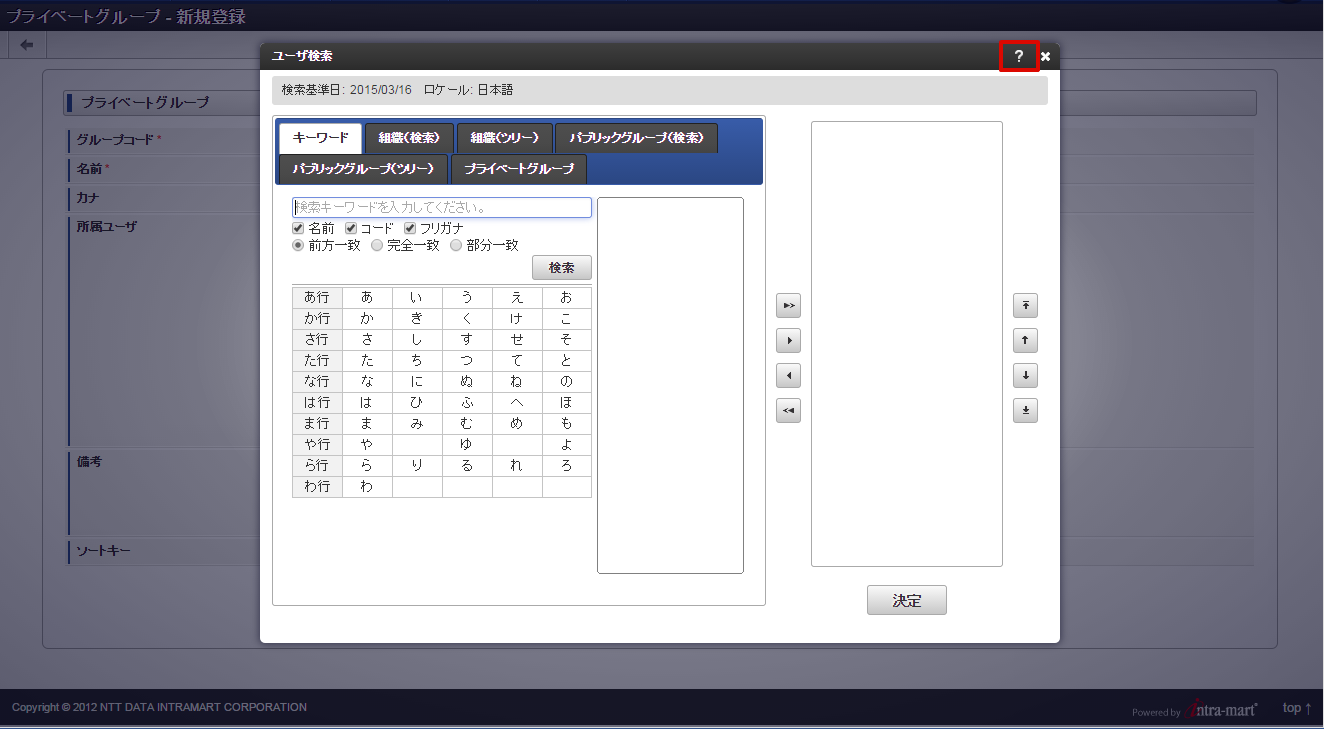
Task: Select kana な in the index table
Action: [367, 382]
